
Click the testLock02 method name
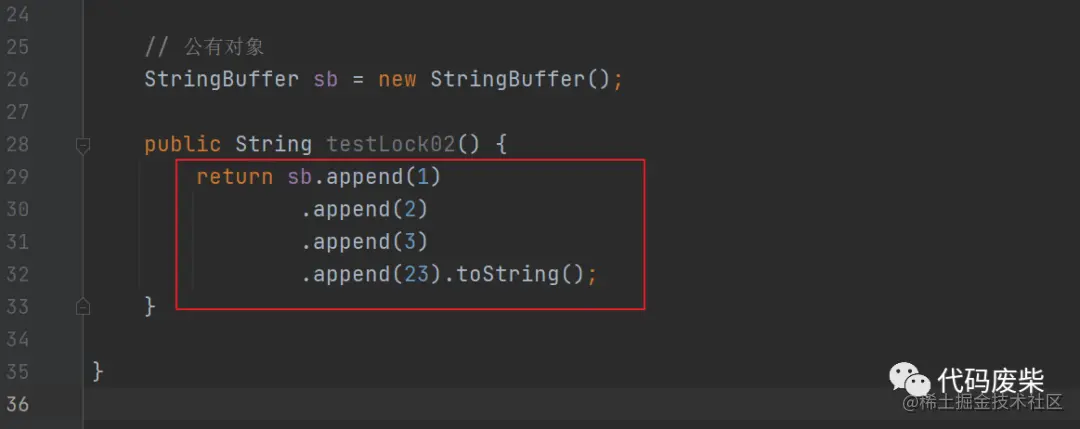[391, 145]
